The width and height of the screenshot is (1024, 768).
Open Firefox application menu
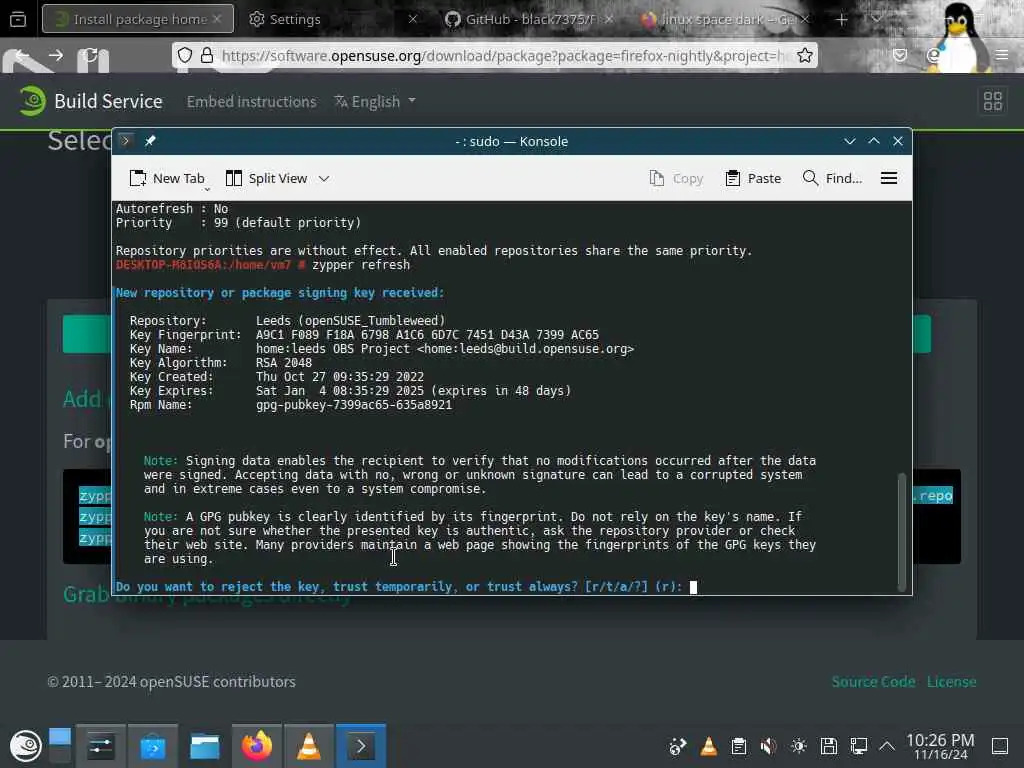pyautogui.click(x=1002, y=56)
